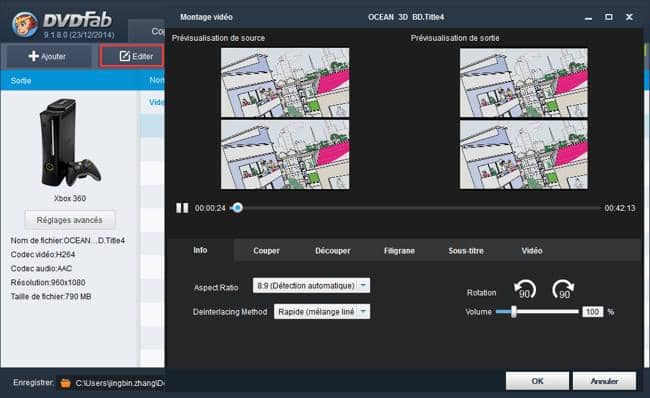Click the bottom source preview frame
The height and width of the screenshot is (398, 650).
click(285, 155)
